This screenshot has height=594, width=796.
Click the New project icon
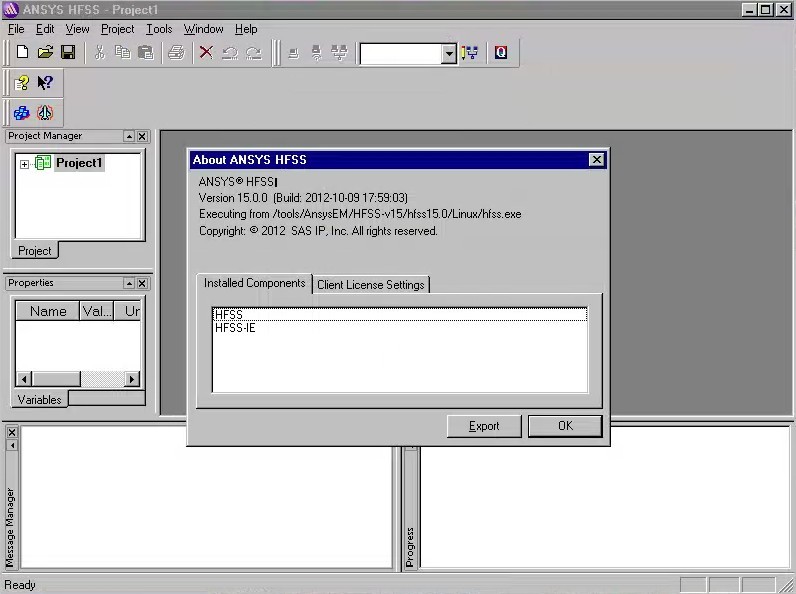click(x=22, y=52)
